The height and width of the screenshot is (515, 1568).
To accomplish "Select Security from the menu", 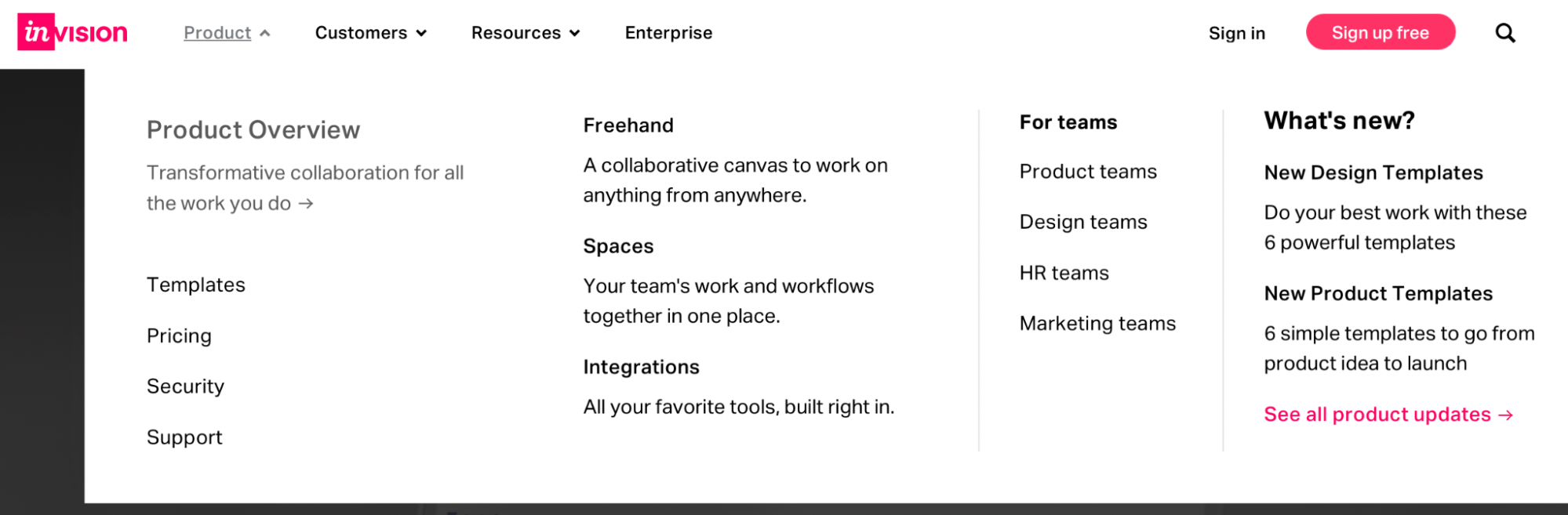I will 185,386.
